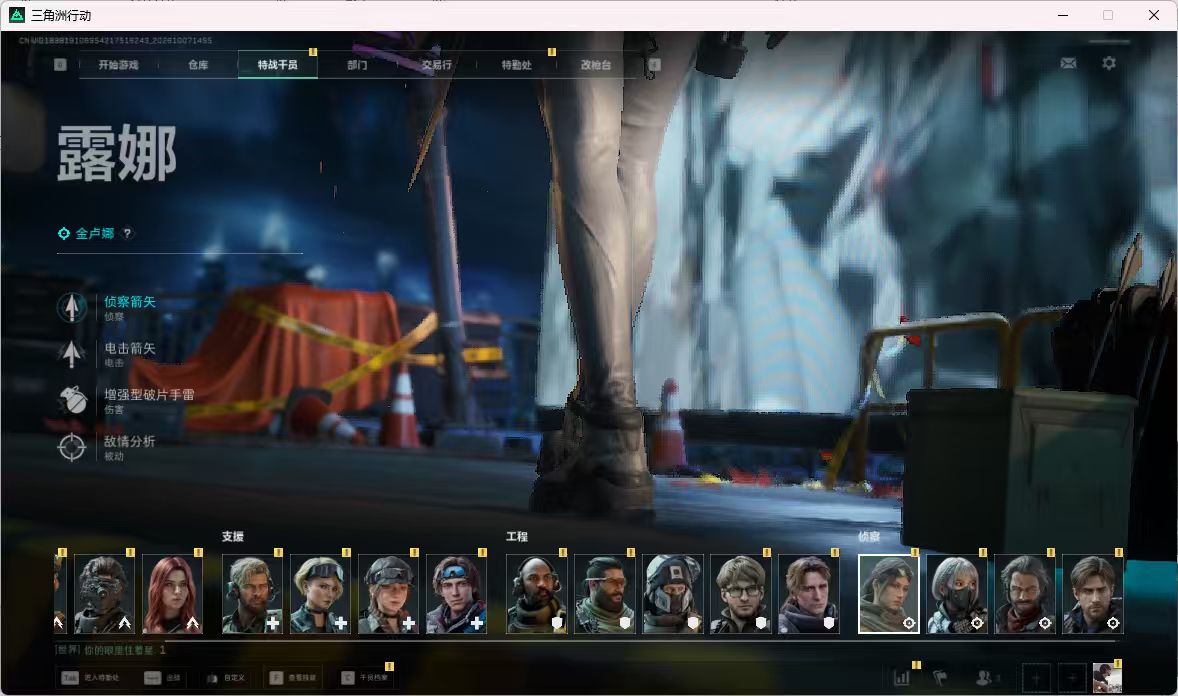
Task: Open the player avatar in bottom corner
Action: pos(1107,678)
